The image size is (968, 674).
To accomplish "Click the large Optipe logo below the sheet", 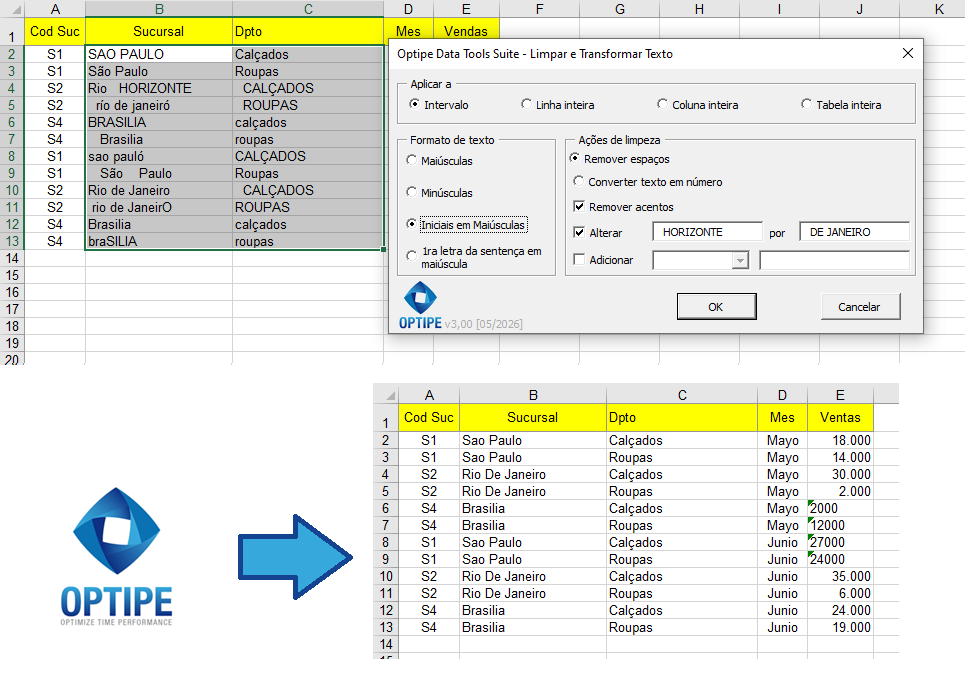I will 116,557.
